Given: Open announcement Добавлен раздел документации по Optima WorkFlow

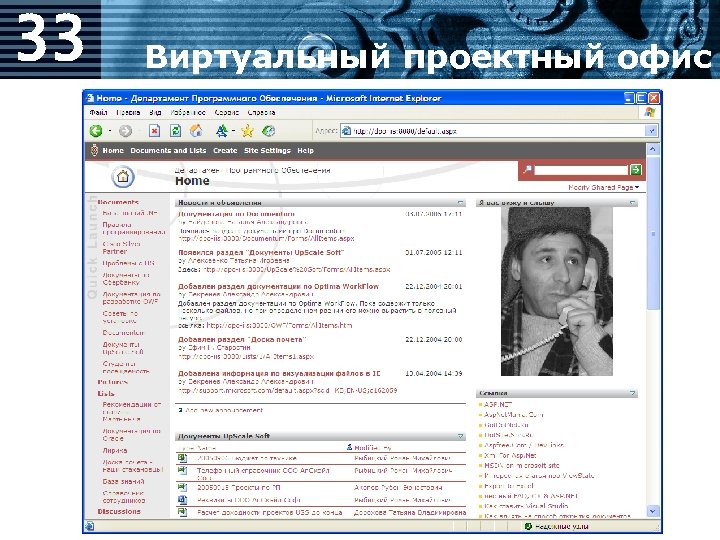Looking at the screenshot, I should tap(278, 287).
